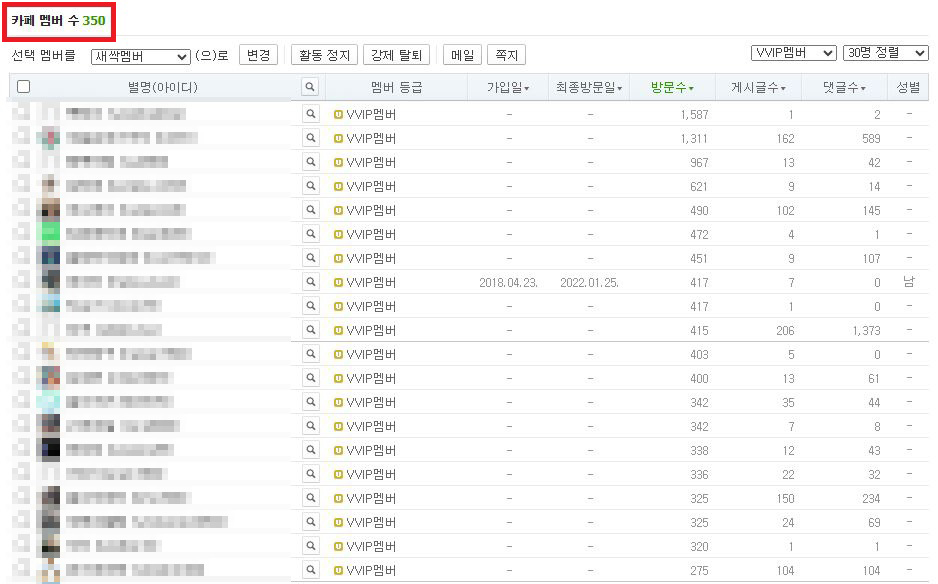
Task: Click VVIP grade badge icon in 621 visits row
Action: (x=338, y=187)
